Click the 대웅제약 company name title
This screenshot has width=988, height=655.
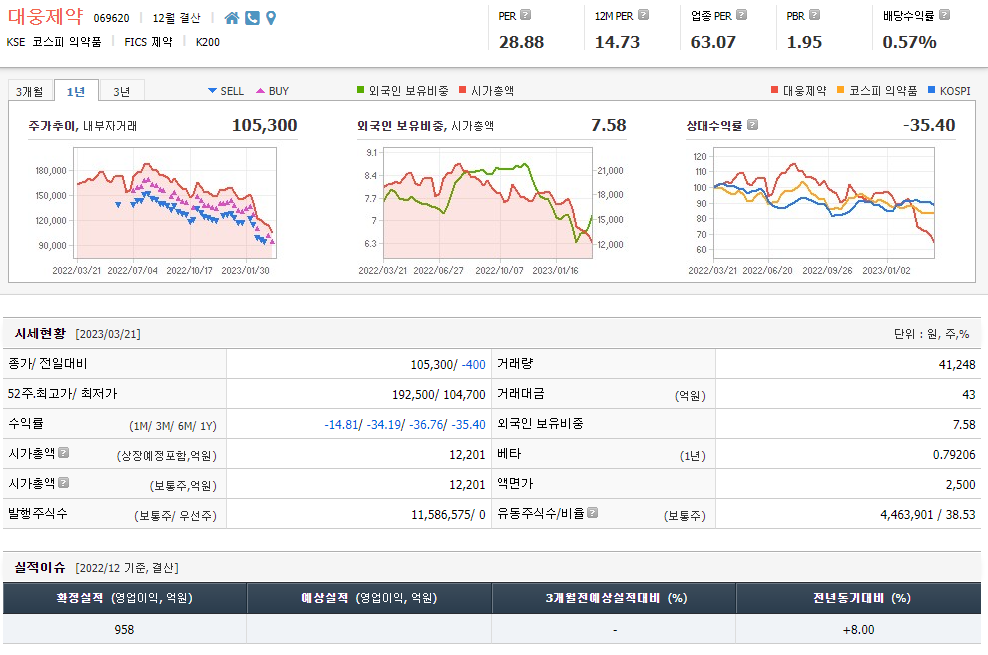click(45, 16)
